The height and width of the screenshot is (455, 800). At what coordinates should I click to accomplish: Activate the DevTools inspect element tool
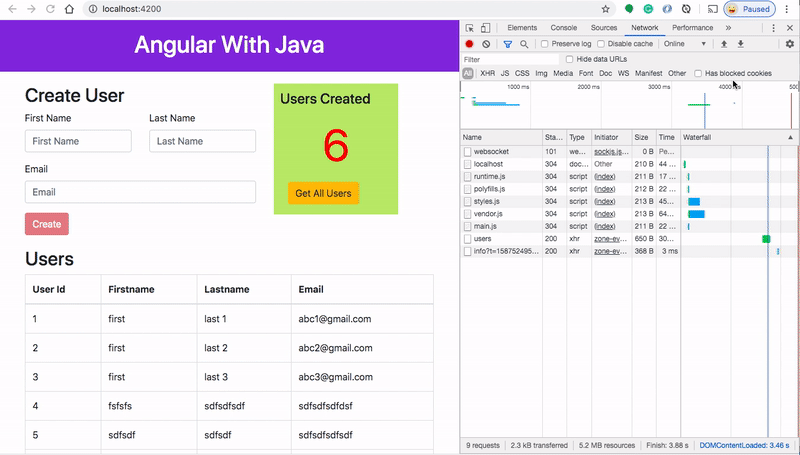point(469,28)
